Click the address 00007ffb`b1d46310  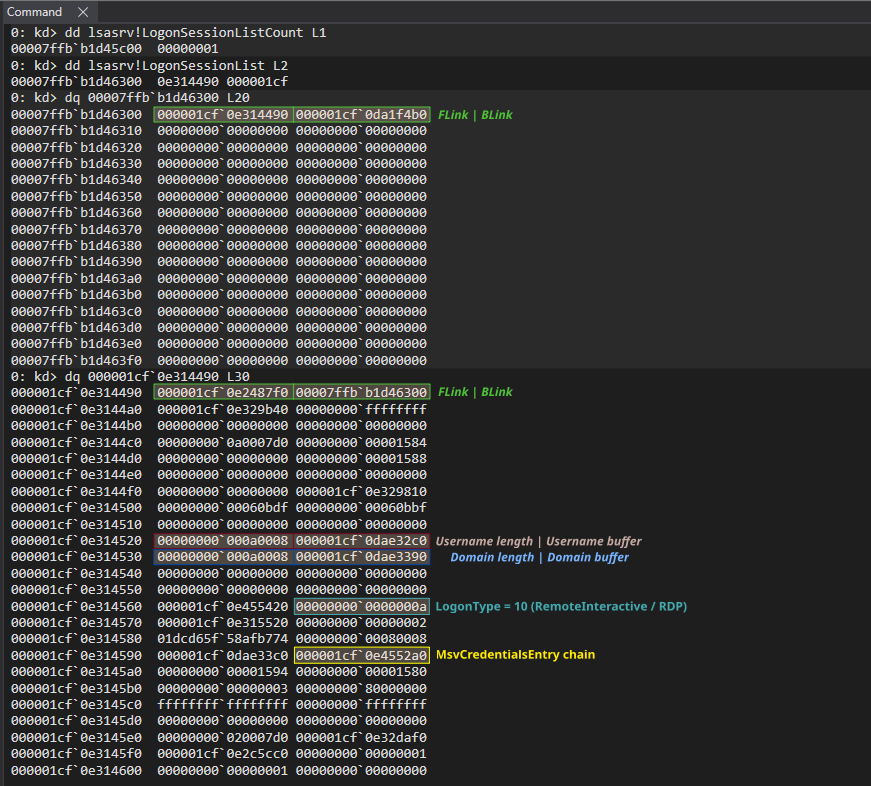pyautogui.click(x=76, y=131)
